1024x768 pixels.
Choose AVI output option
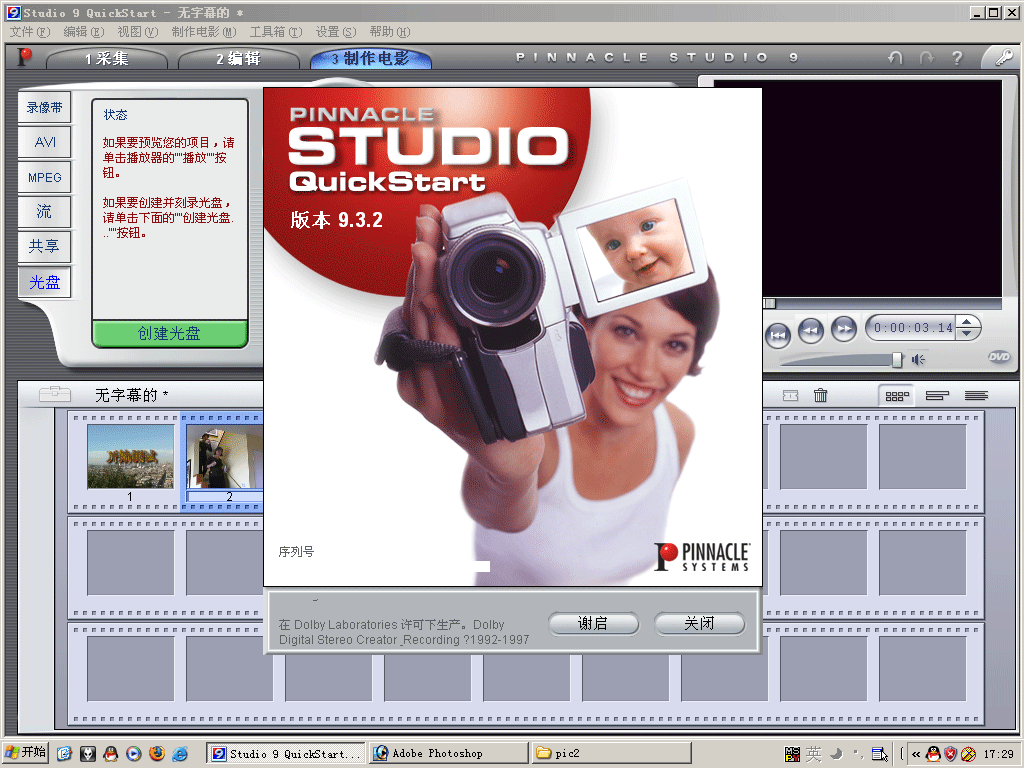click(44, 142)
